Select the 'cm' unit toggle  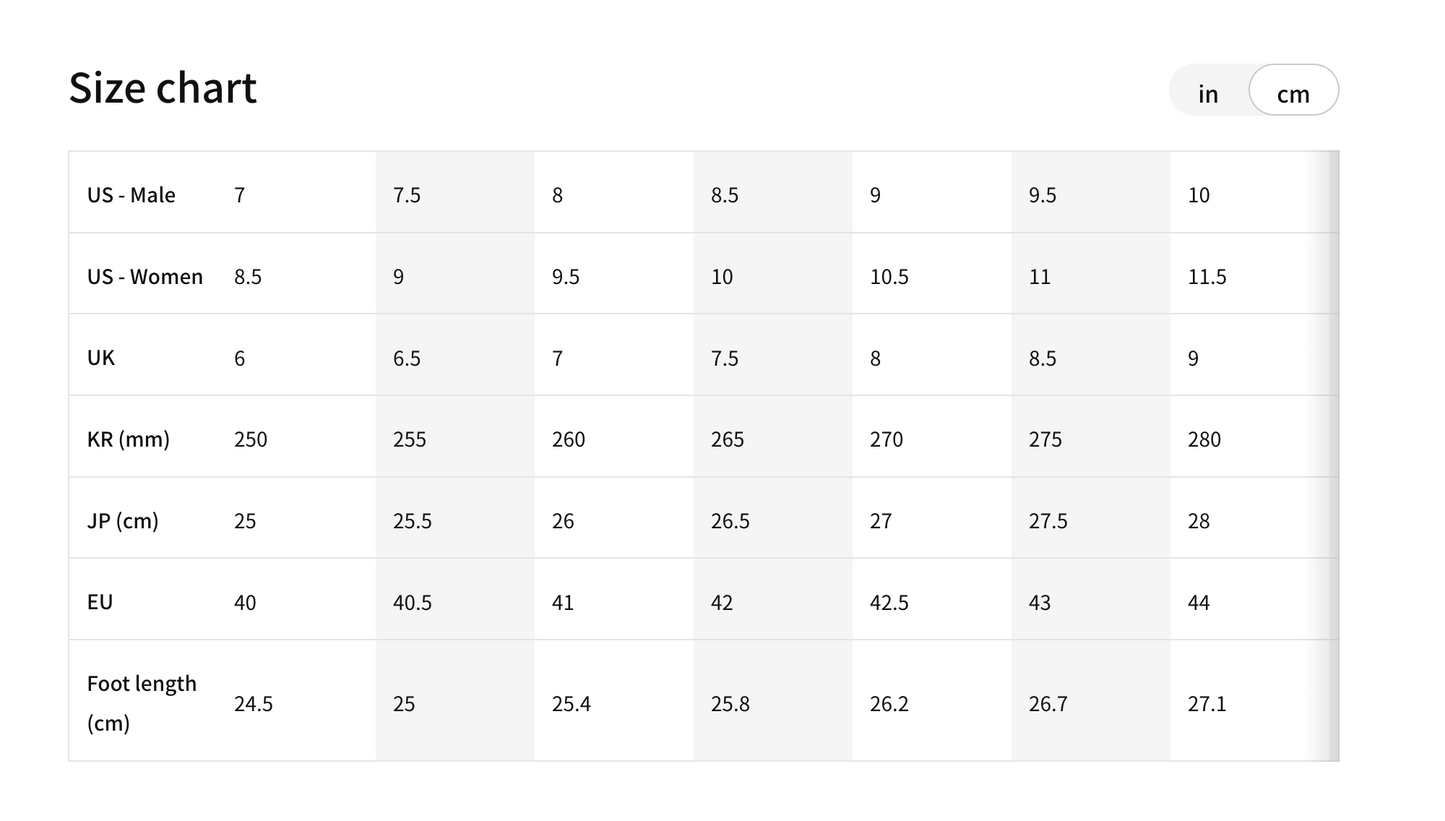pyautogui.click(x=1293, y=91)
